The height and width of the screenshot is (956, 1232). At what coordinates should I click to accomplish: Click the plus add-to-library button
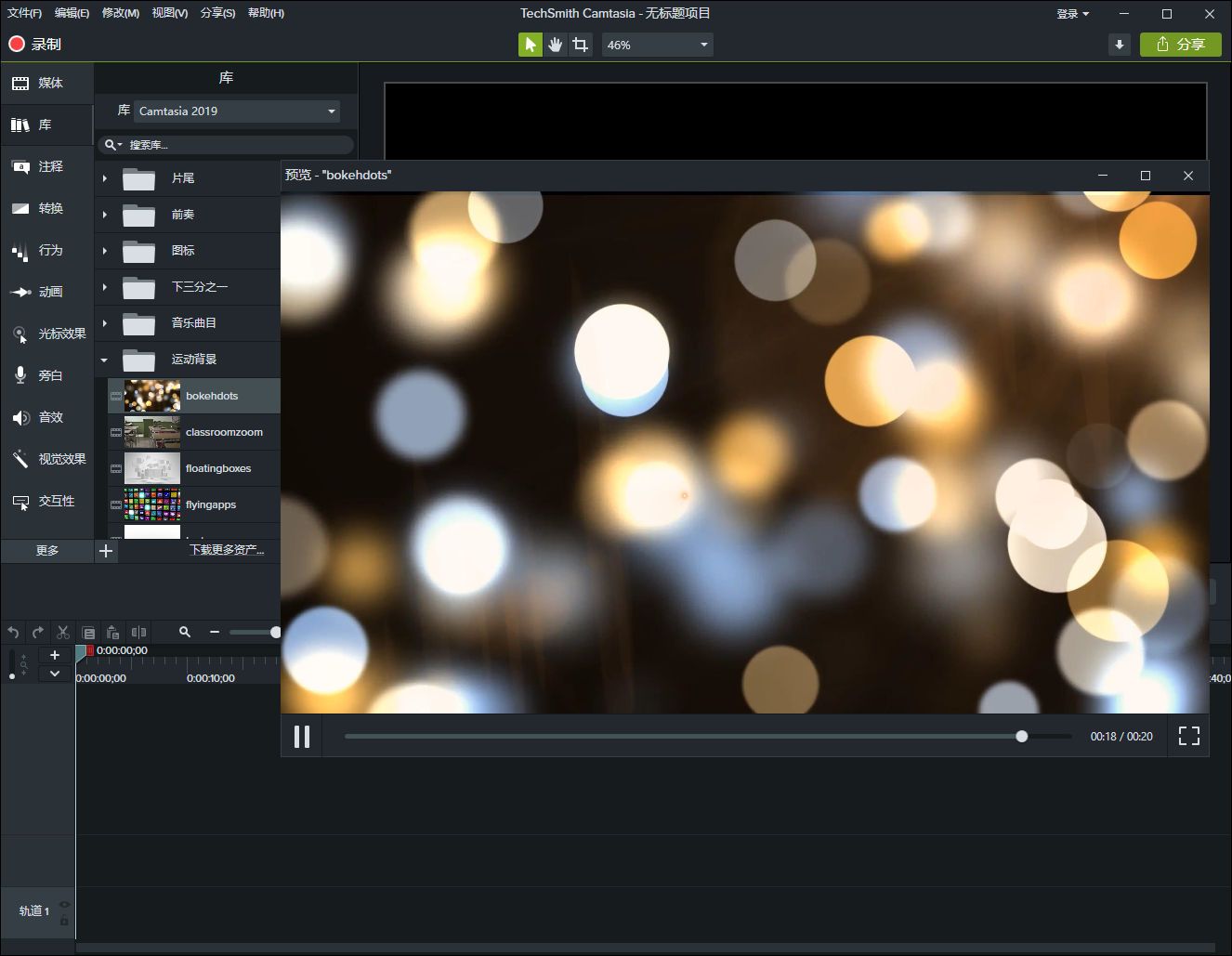106,551
